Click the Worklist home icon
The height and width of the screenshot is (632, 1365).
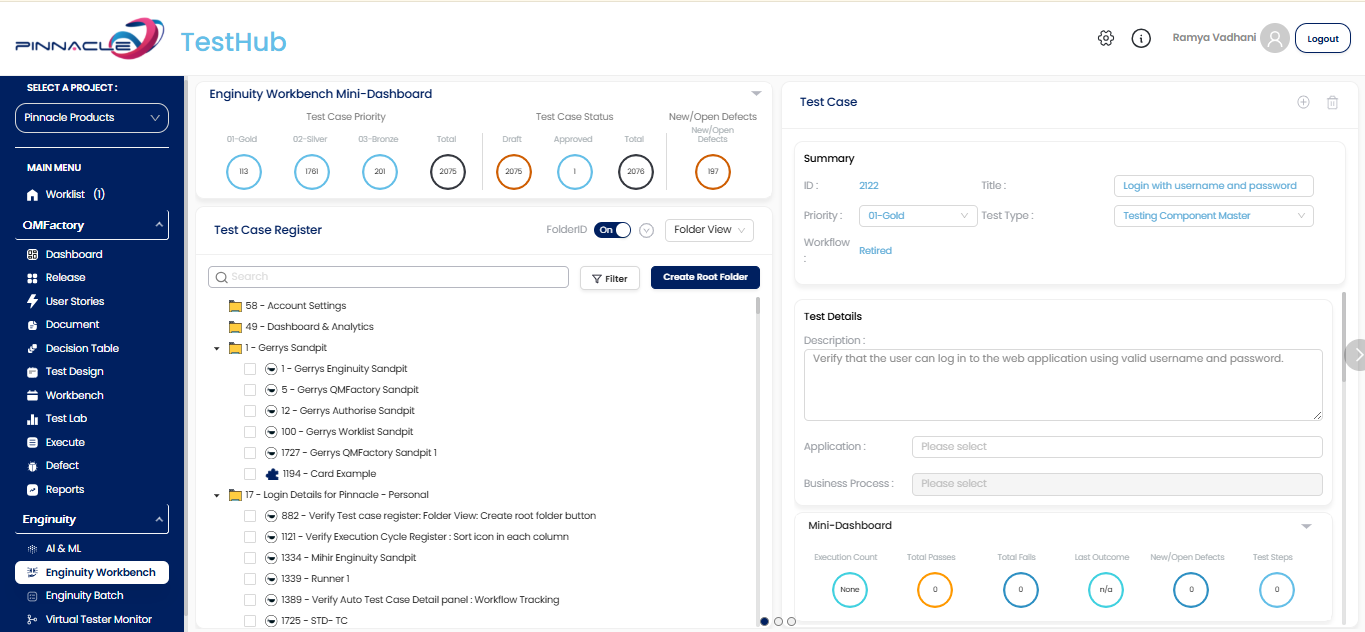click(33, 195)
